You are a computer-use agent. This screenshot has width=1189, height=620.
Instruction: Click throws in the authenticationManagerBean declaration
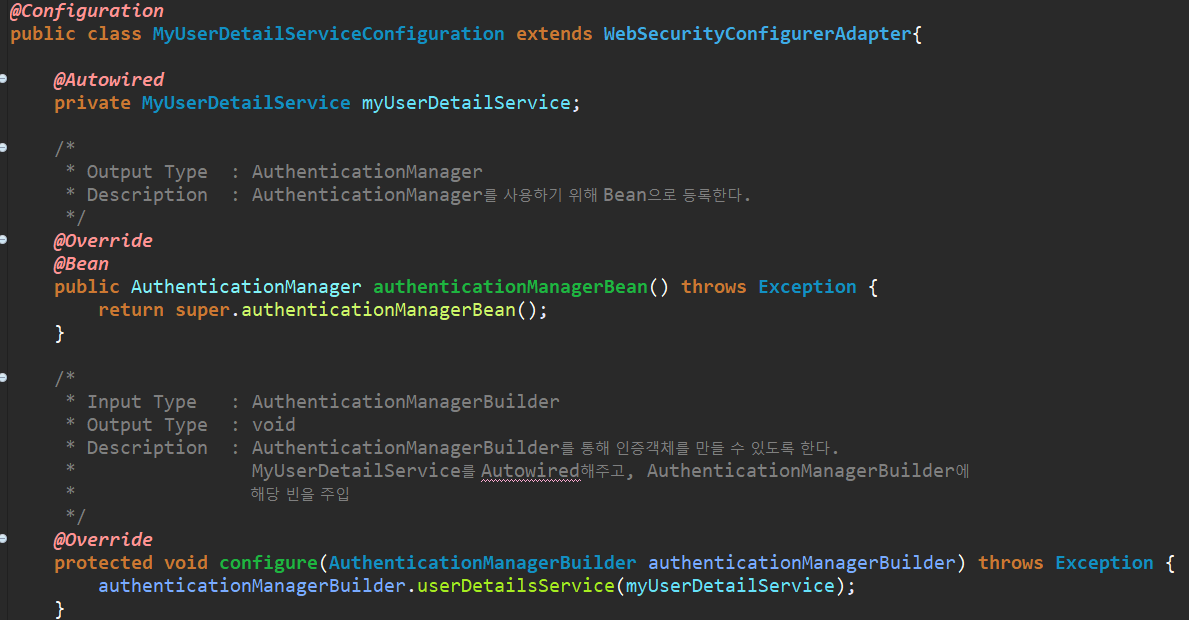click(x=714, y=287)
